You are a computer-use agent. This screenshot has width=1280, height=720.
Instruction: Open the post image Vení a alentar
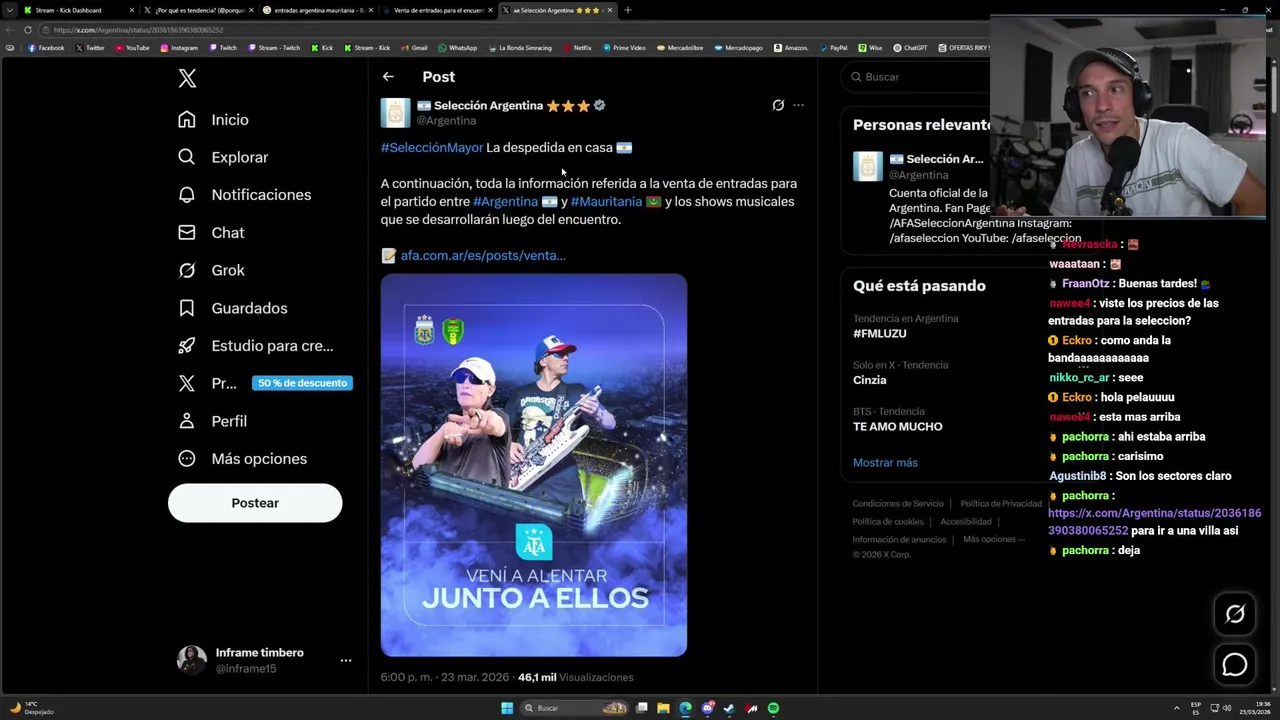[534, 465]
